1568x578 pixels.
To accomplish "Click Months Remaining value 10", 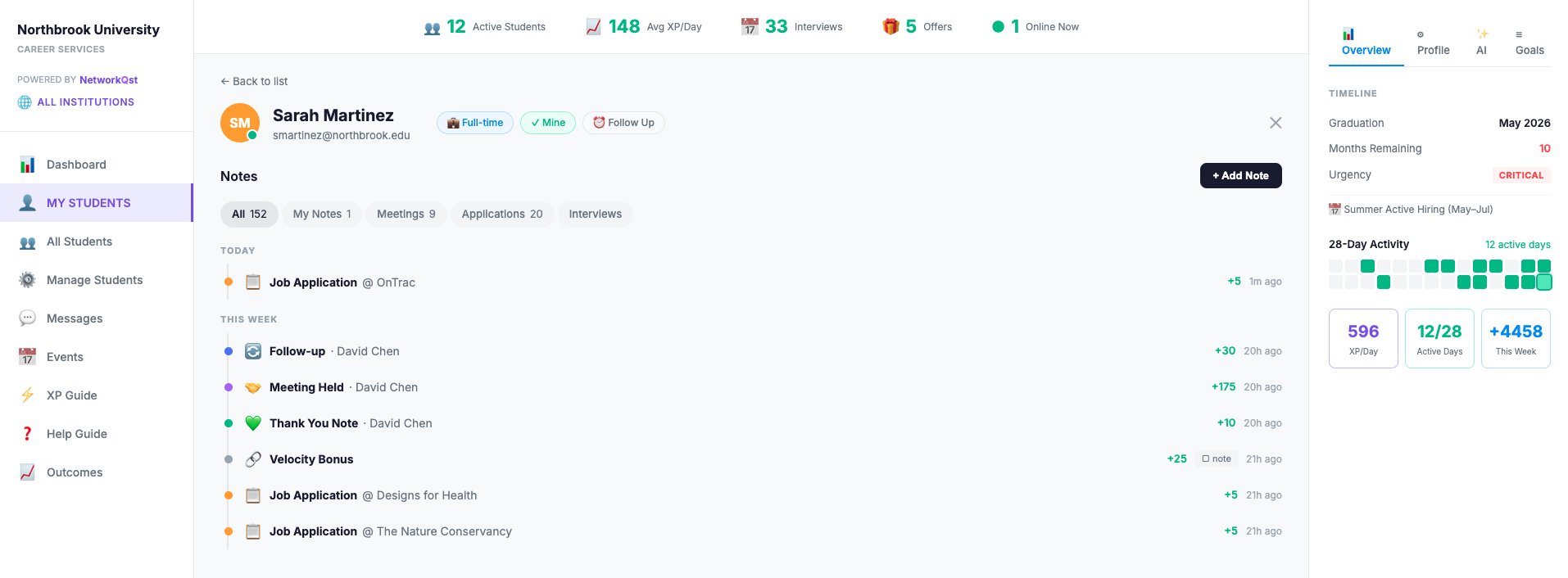I will pos(1545,149).
